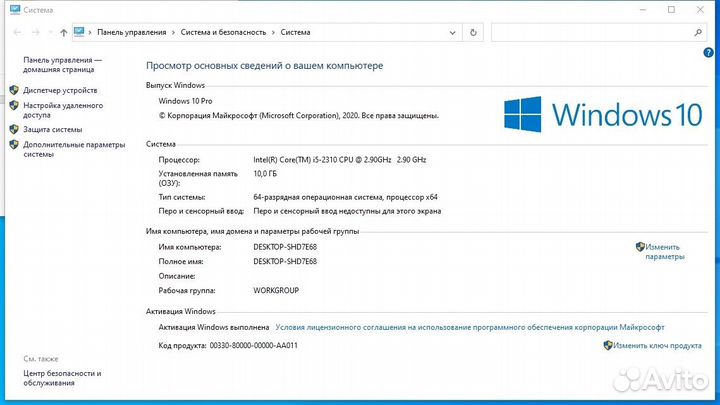Click 'Windows 10 Pro' edition text
720x405 pixels.
(x=186, y=101)
